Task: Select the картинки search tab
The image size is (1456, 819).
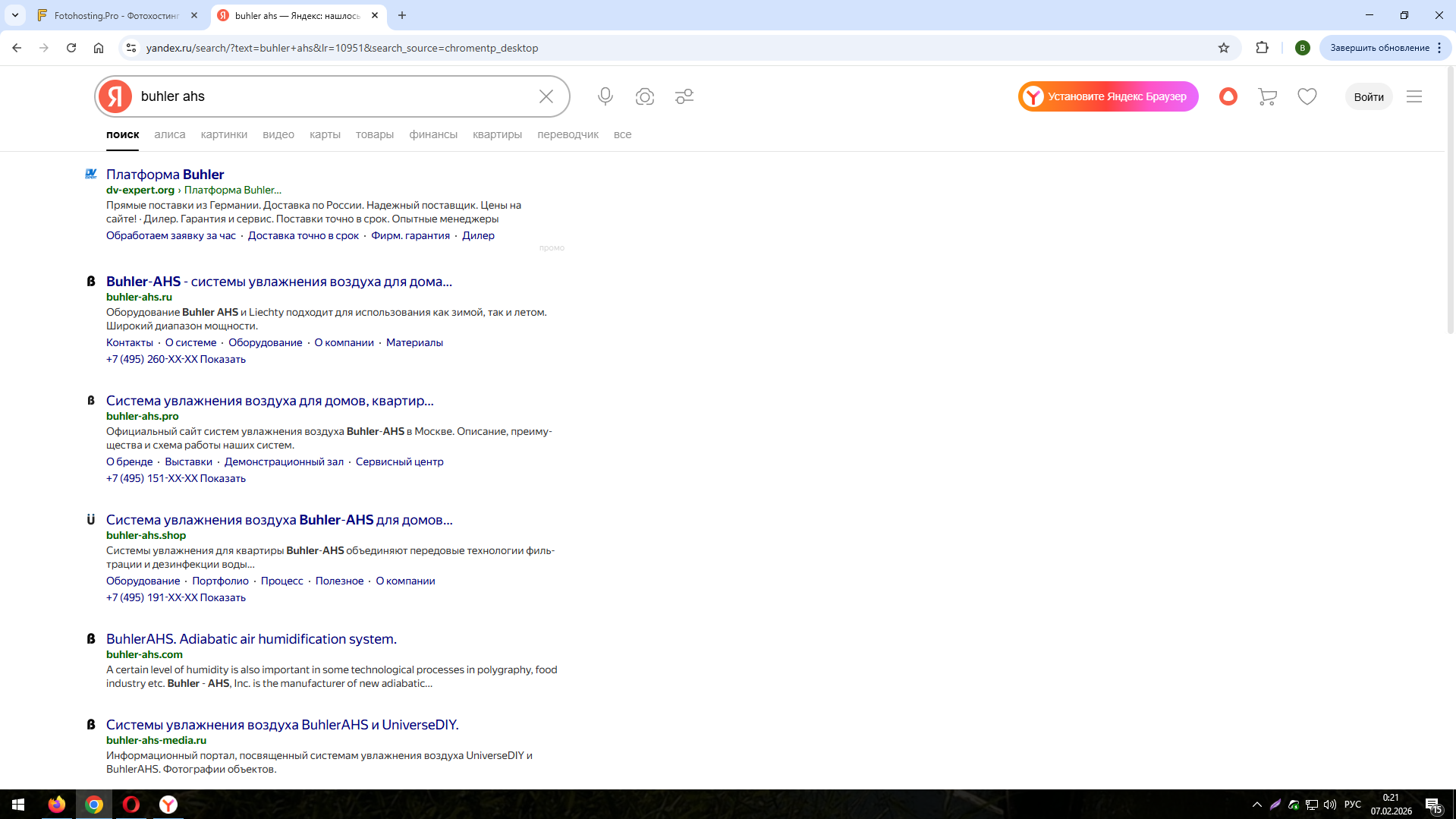Action: (224, 134)
